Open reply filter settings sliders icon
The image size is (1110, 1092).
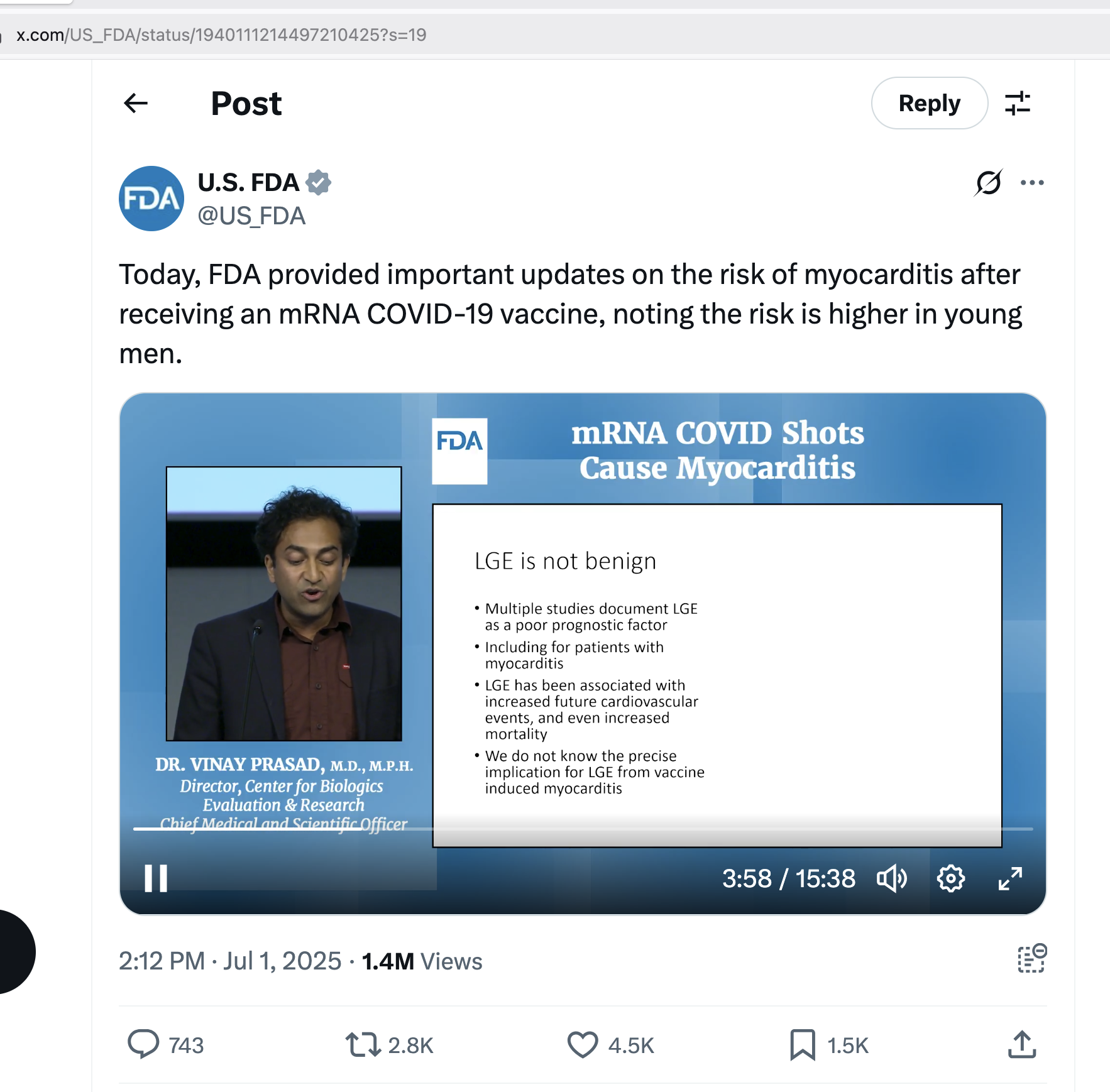pos(1018,103)
